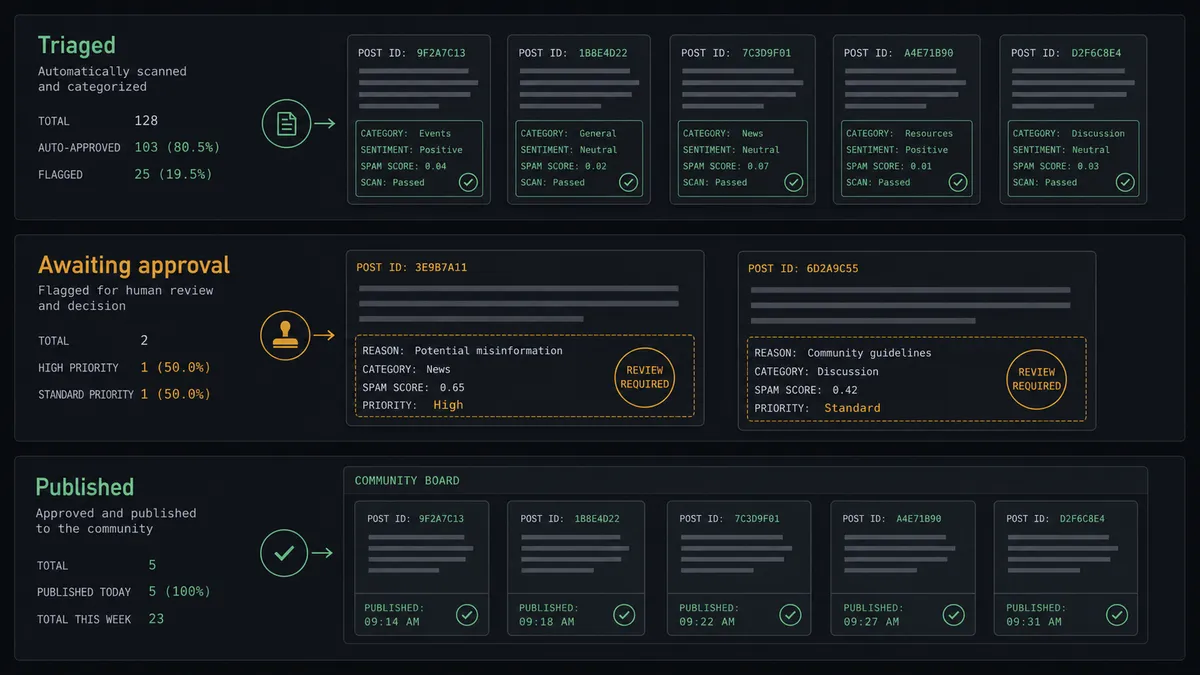Open published post card D2F6C8E4 on Community Board
The height and width of the screenshot is (675, 1200).
point(1066,568)
